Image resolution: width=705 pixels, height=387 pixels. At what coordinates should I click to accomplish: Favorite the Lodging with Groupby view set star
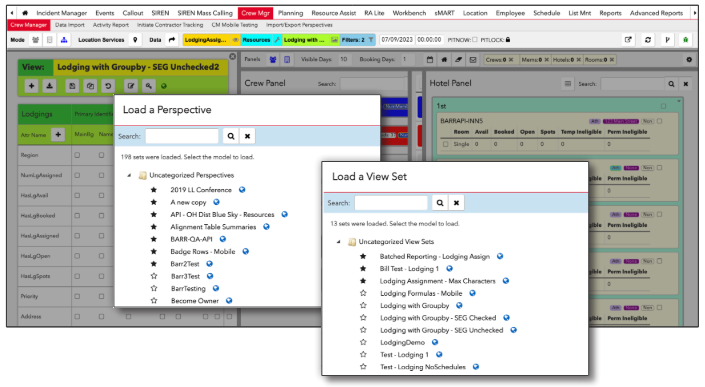point(363,306)
